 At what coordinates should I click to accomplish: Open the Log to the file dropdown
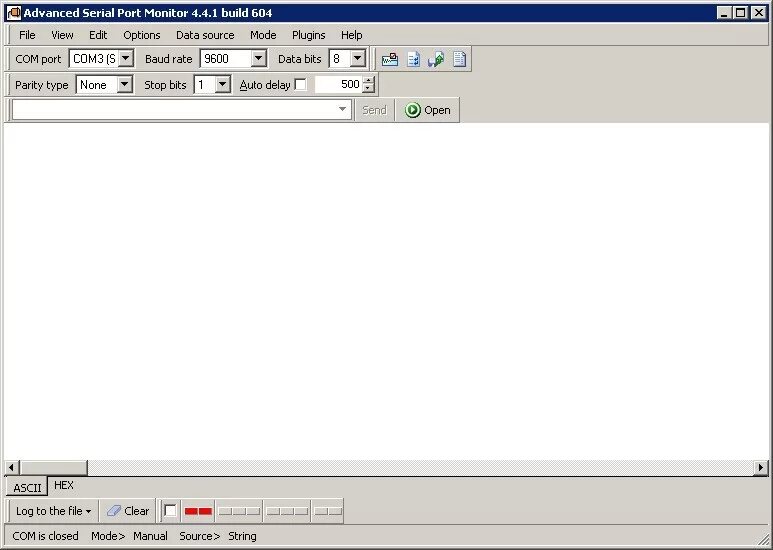[x=53, y=511]
